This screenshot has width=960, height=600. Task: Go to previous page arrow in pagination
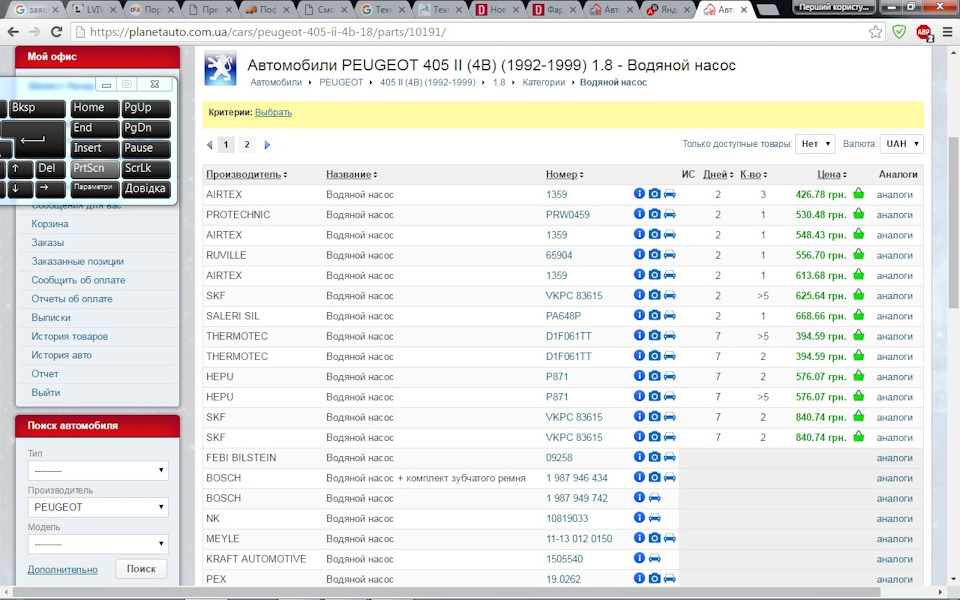pos(209,145)
